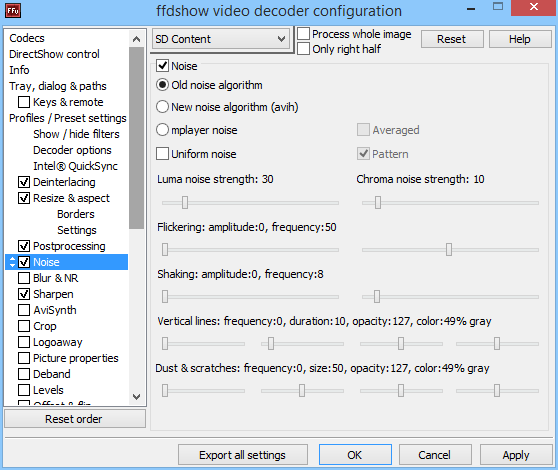Select New noise algorithm (avih) option
The image size is (558, 470).
[x=162, y=107]
